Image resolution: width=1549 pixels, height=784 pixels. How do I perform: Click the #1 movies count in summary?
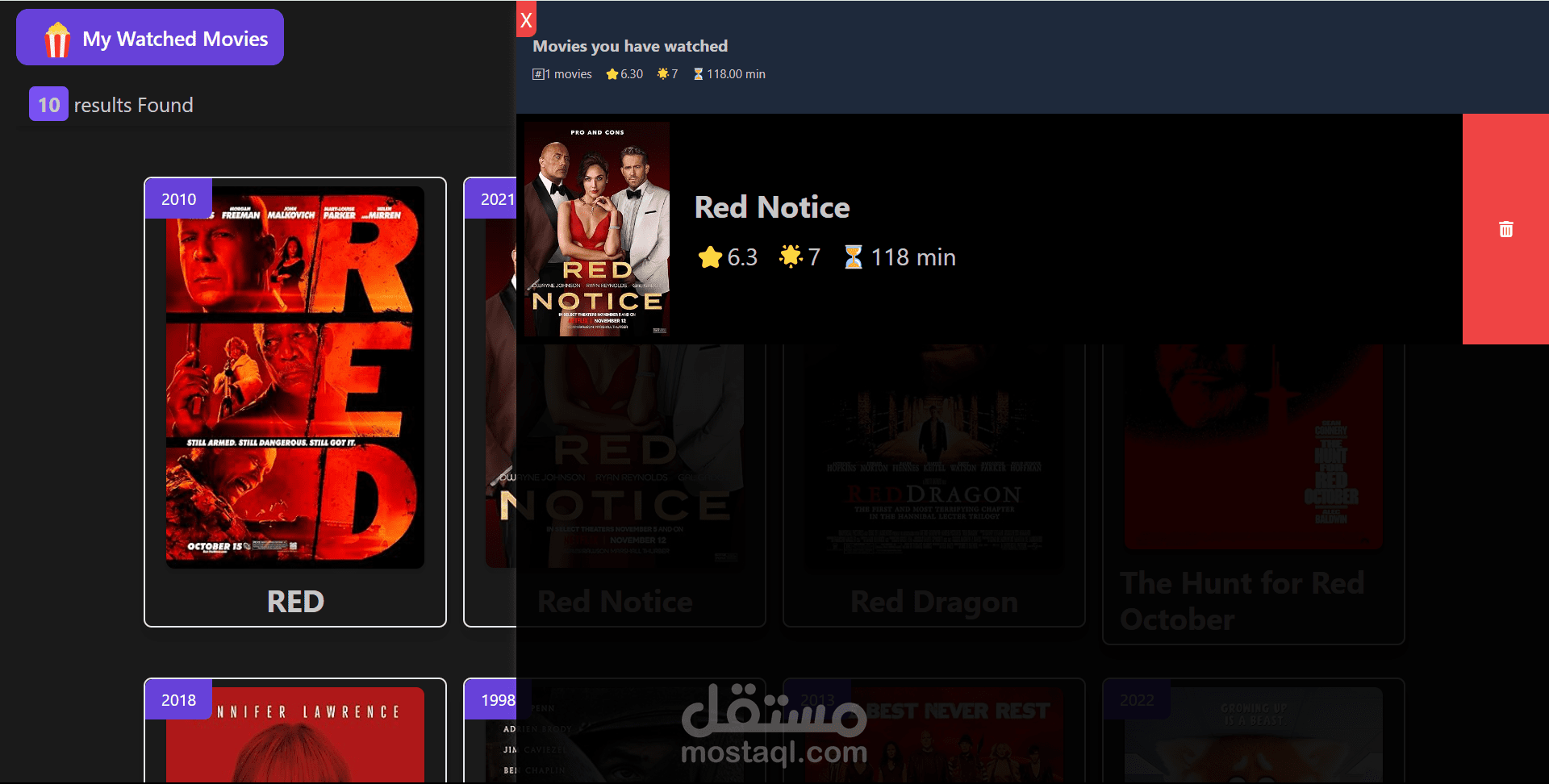pos(562,74)
